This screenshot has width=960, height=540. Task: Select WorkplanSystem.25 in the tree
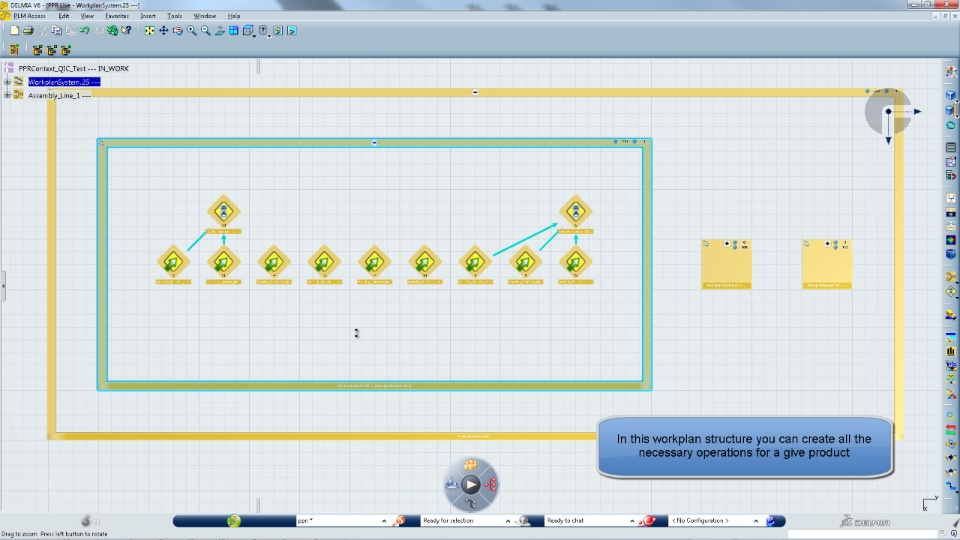[64, 81]
